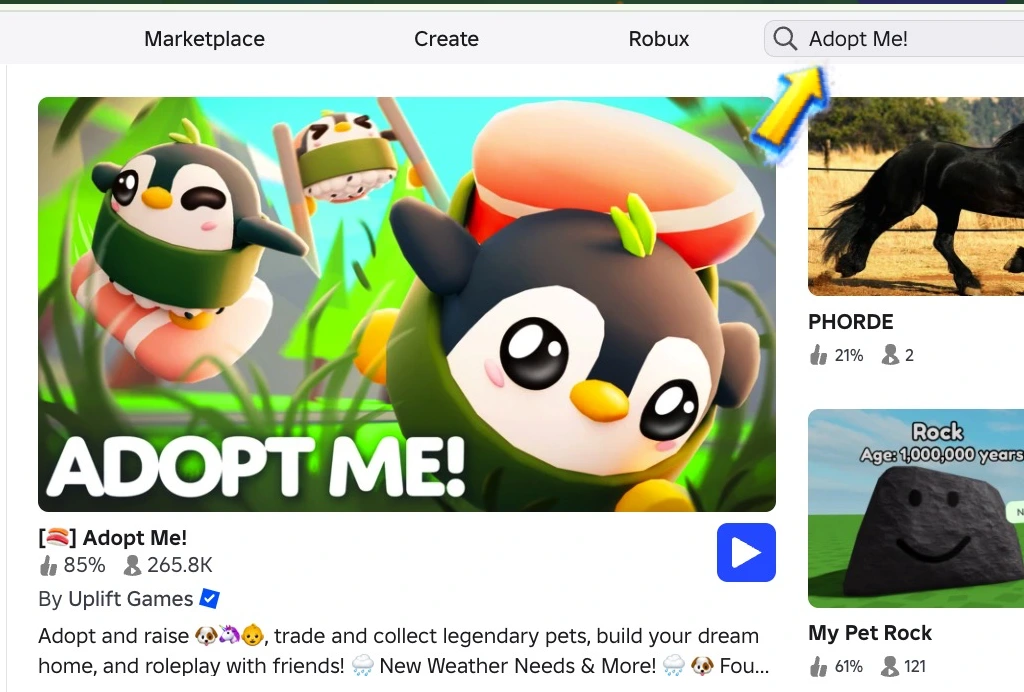Click PHORDE thumbs-up rating icon

pos(818,355)
